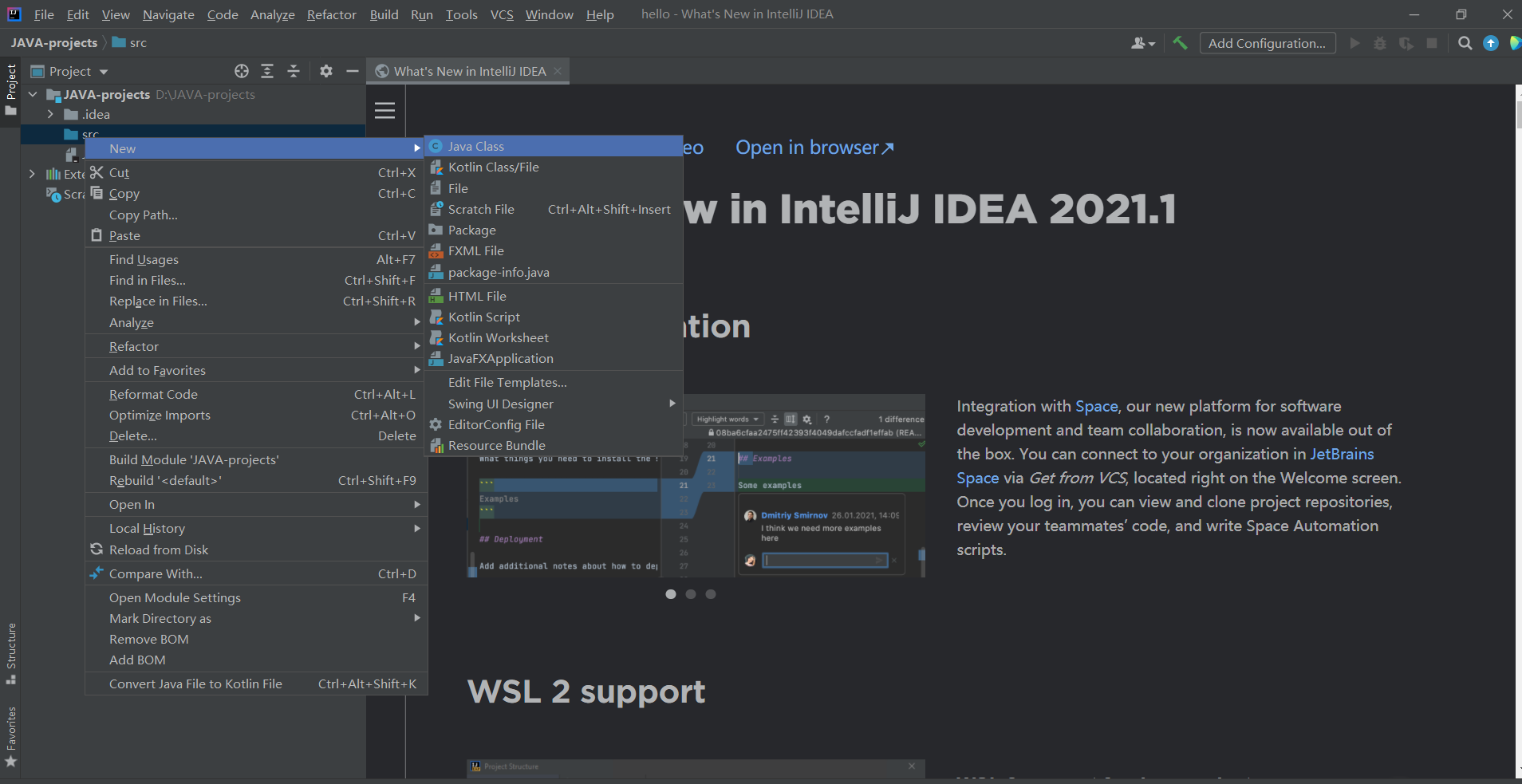The height and width of the screenshot is (784, 1522).
Task: Select Kotlin Script in New submenu
Action: pyautogui.click(x=554, y=317)
